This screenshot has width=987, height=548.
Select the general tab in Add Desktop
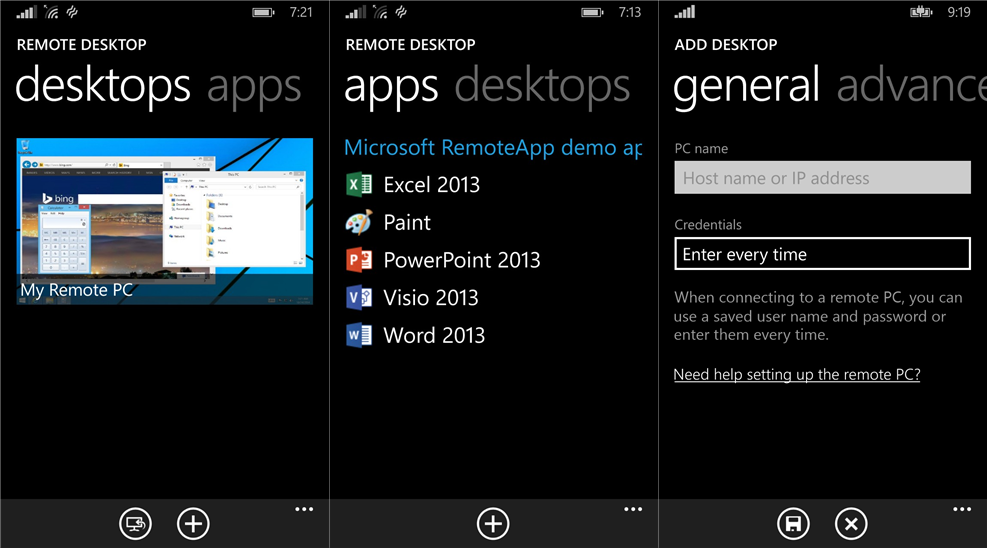click(x=747, y=86)
